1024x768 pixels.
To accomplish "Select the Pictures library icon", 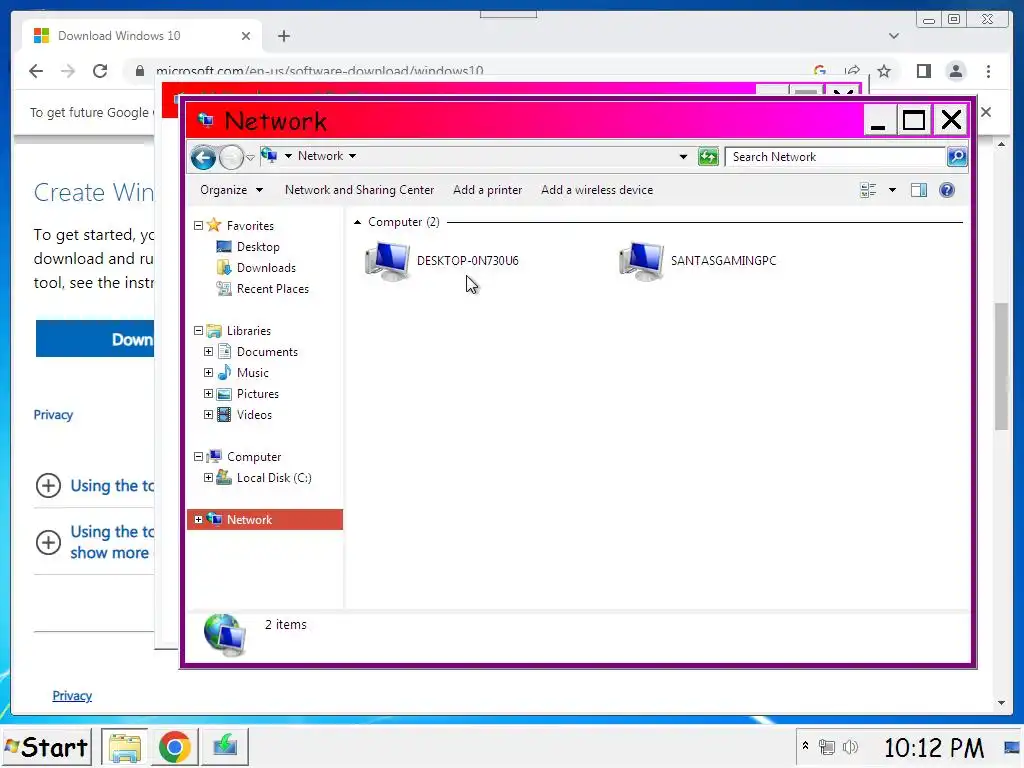I will point(224,394).
